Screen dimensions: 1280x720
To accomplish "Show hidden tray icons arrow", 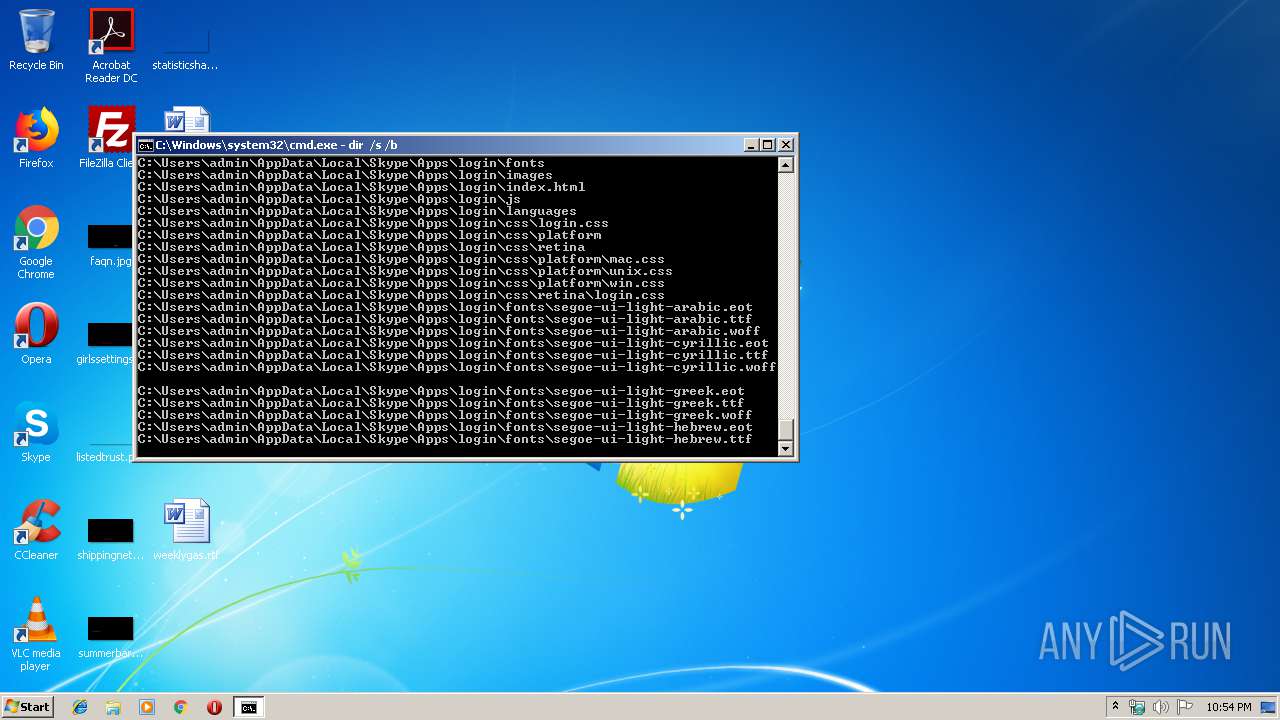I will [x=1115, y=707].
